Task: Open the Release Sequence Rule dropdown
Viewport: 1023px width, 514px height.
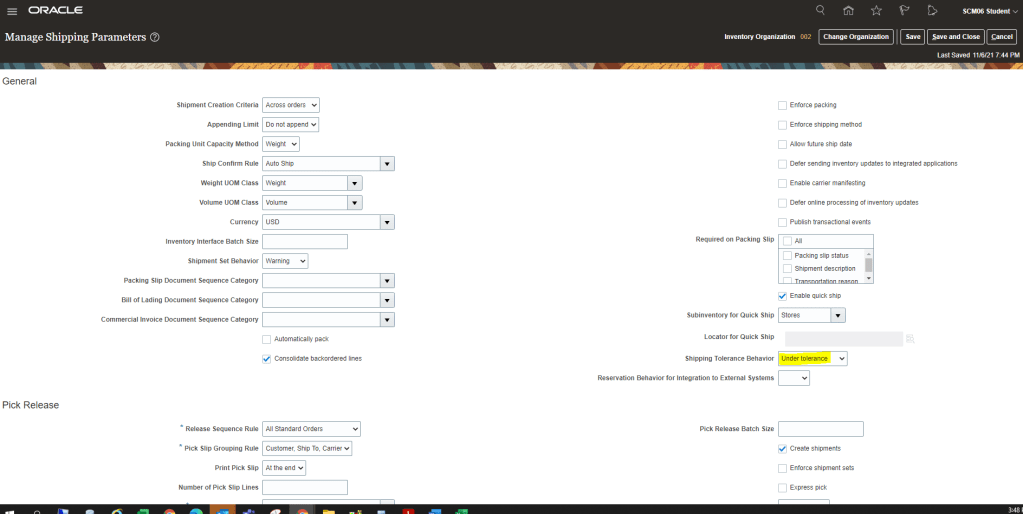Action: coord(311,429)
